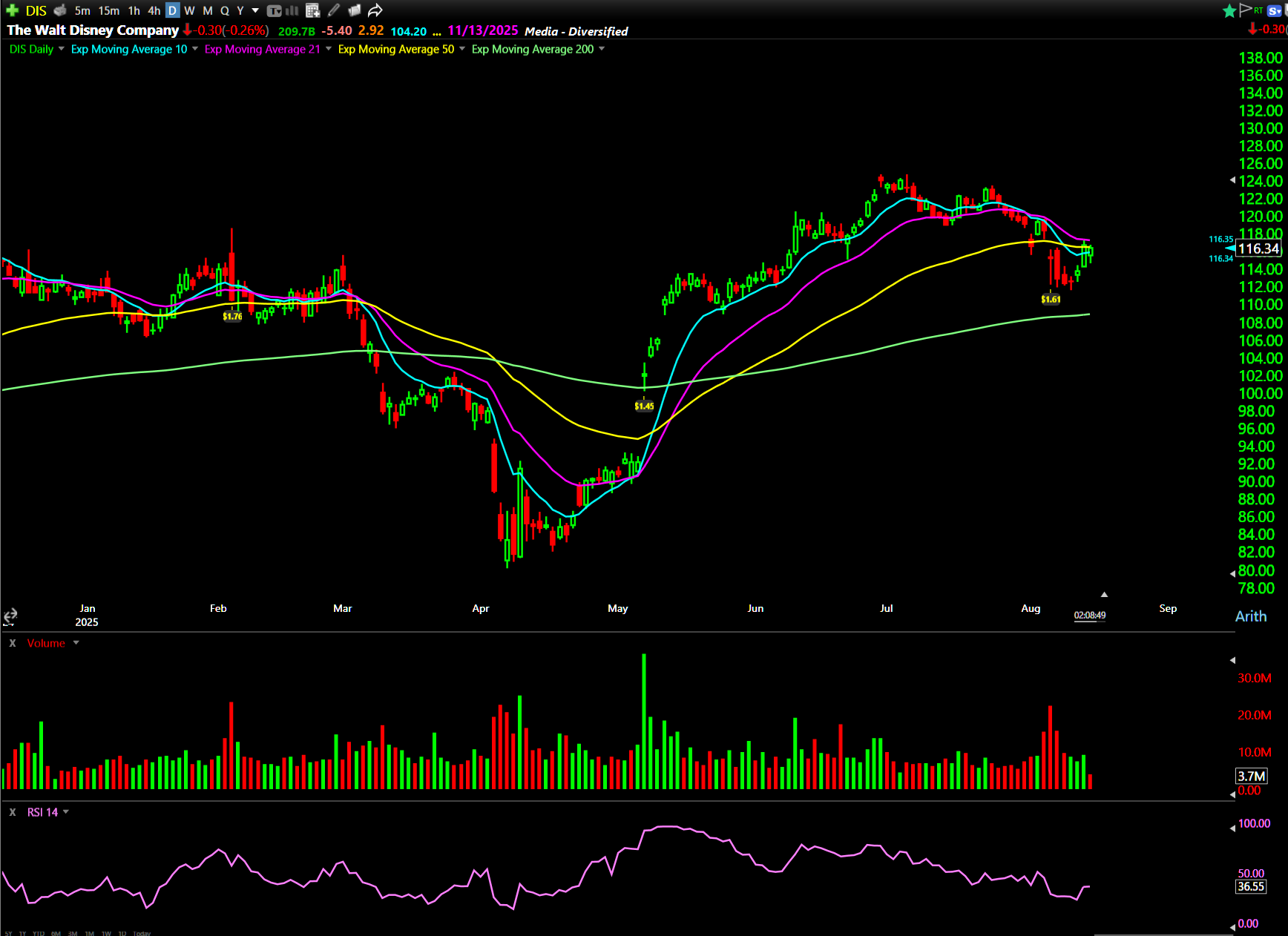Select the yearly (Y) timeframe

pos(240,10)
